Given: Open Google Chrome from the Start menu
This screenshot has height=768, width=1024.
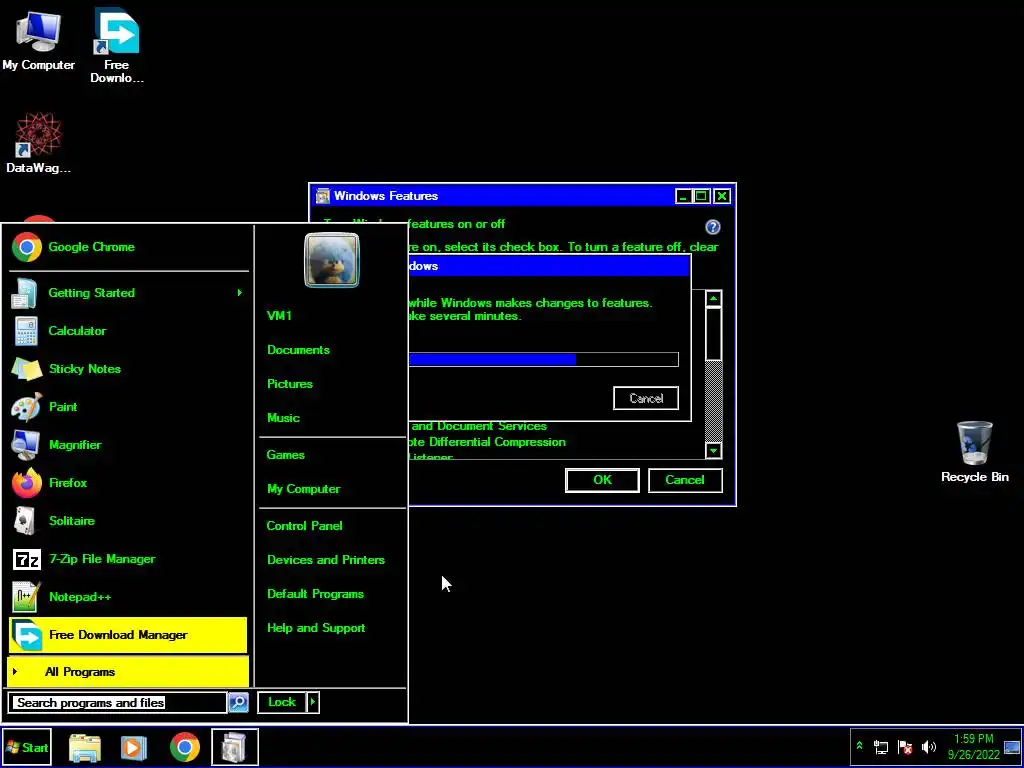Looking at the screenshot, I should (x=129, y=247).
